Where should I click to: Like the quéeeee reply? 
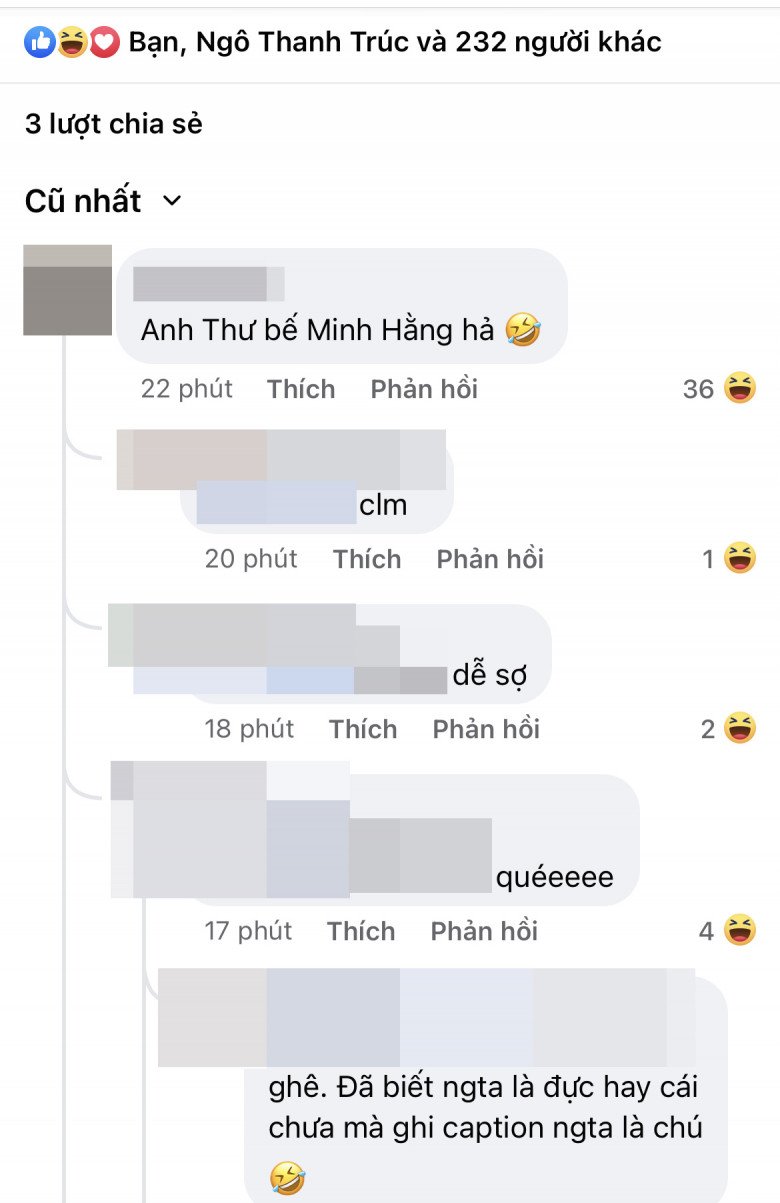point(361,932)
